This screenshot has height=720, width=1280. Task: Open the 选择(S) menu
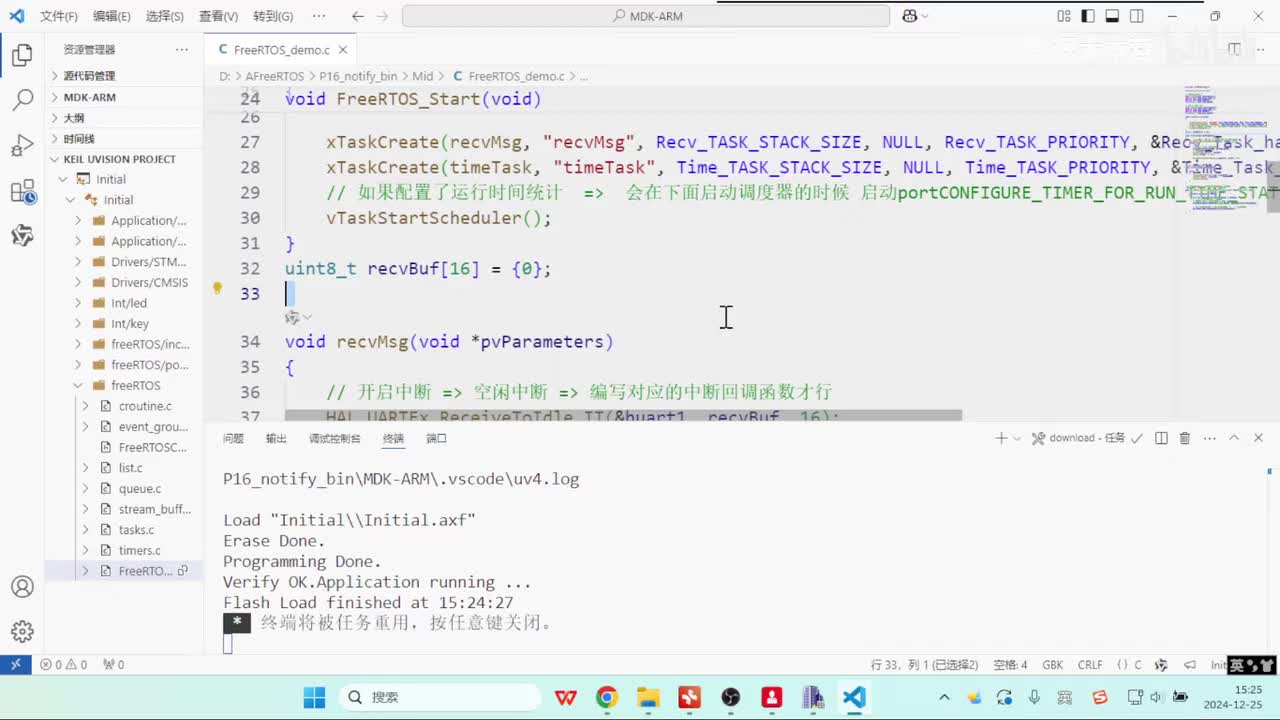click(x=165, y=16)
